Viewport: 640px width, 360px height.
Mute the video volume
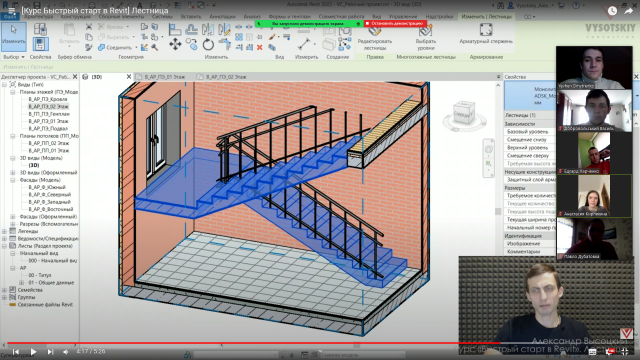tap(66, 351)
